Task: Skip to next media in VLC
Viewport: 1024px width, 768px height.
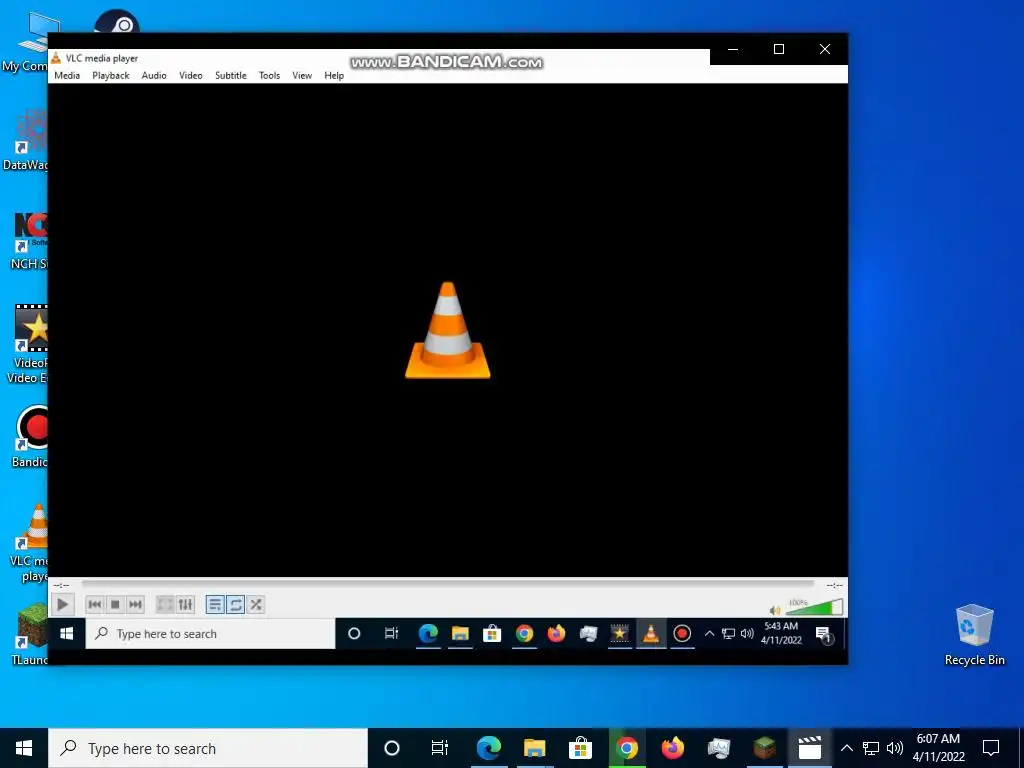Action: pos(135,605)
